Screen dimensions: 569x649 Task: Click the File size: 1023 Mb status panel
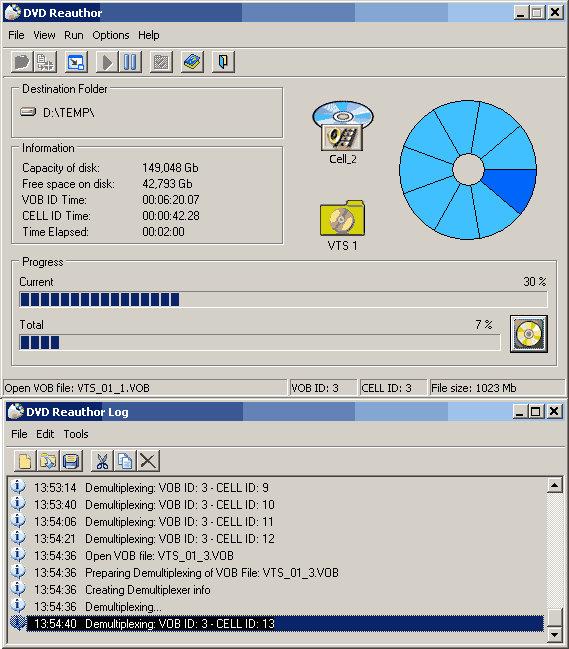pos(497,388)
